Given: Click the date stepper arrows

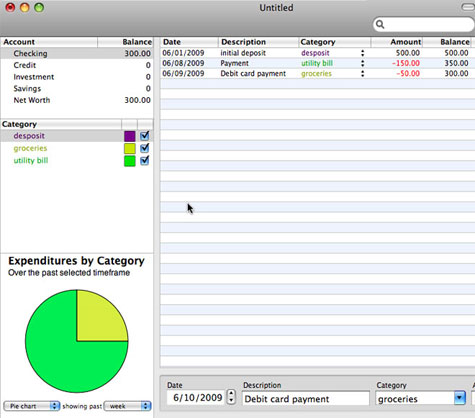Looking at the screenshot, I should (231, 397).
